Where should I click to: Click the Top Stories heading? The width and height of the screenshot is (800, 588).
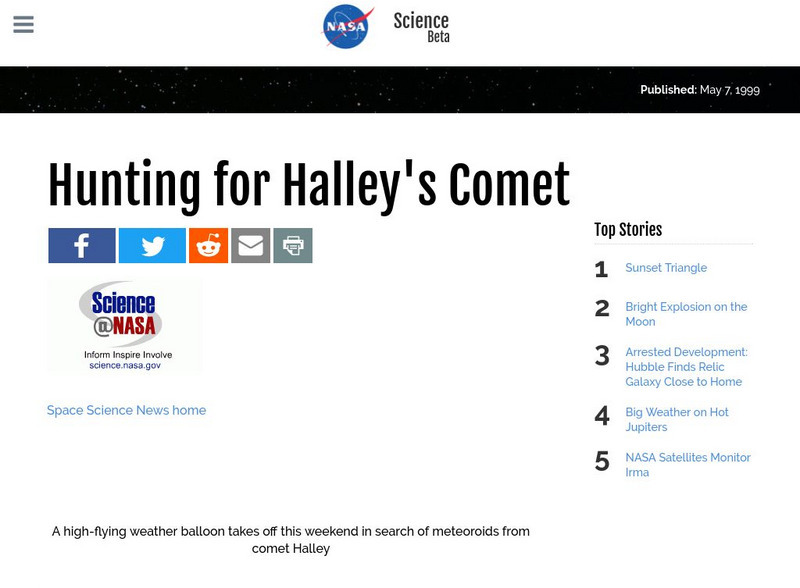click(x=628, y=230)
